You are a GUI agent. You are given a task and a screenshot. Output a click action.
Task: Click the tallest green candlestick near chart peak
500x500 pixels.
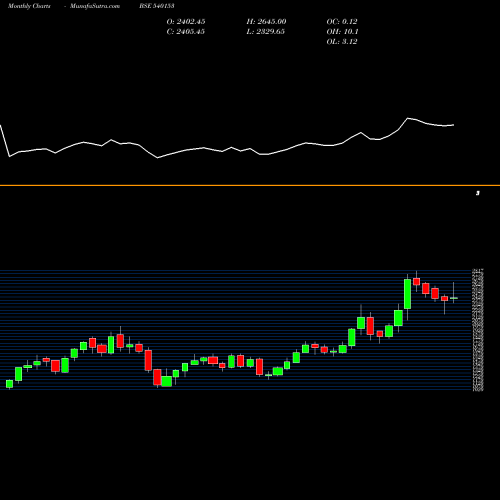coord(407,294)
